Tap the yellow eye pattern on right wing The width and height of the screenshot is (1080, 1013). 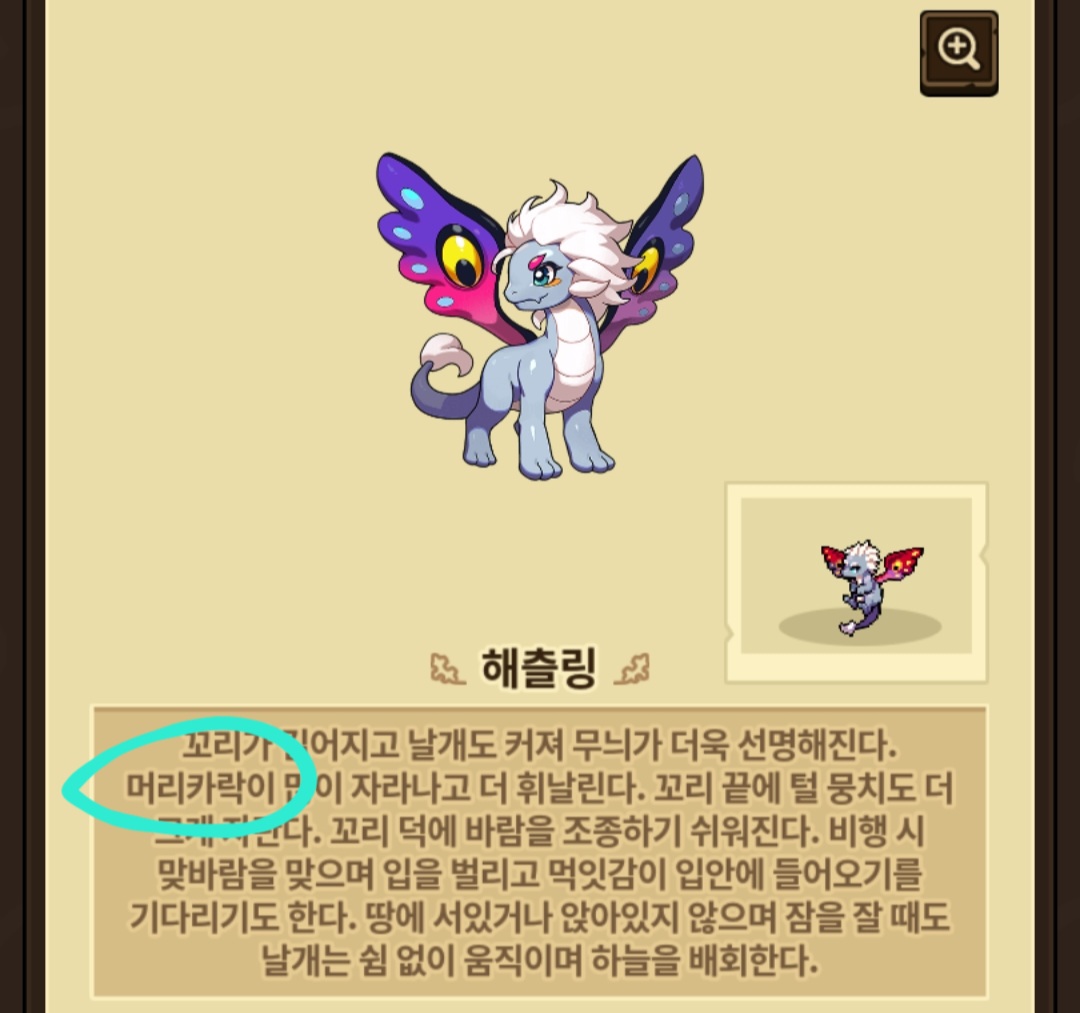click(x=645, y=269)
